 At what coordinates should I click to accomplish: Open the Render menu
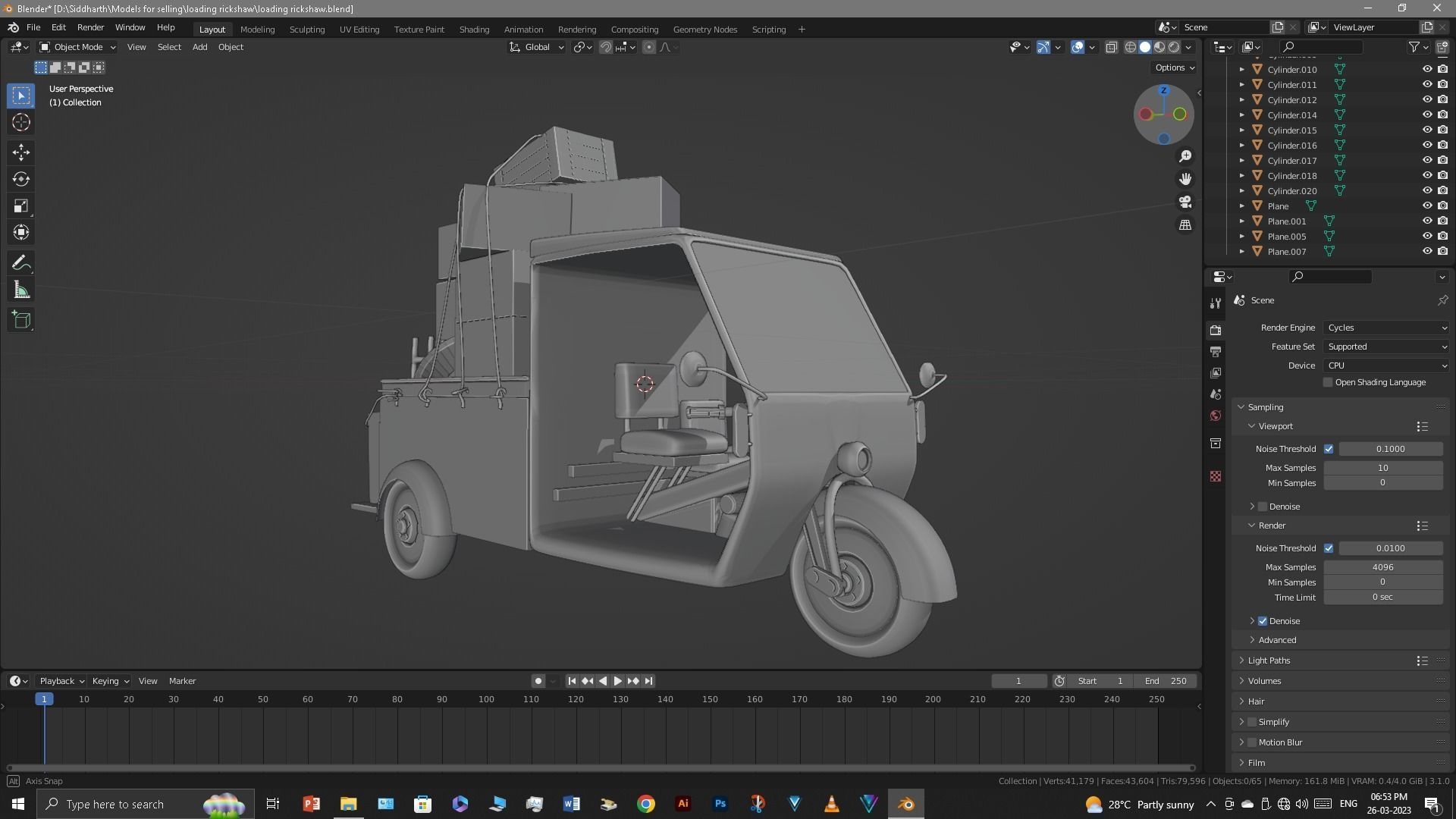tap(90, 27)
